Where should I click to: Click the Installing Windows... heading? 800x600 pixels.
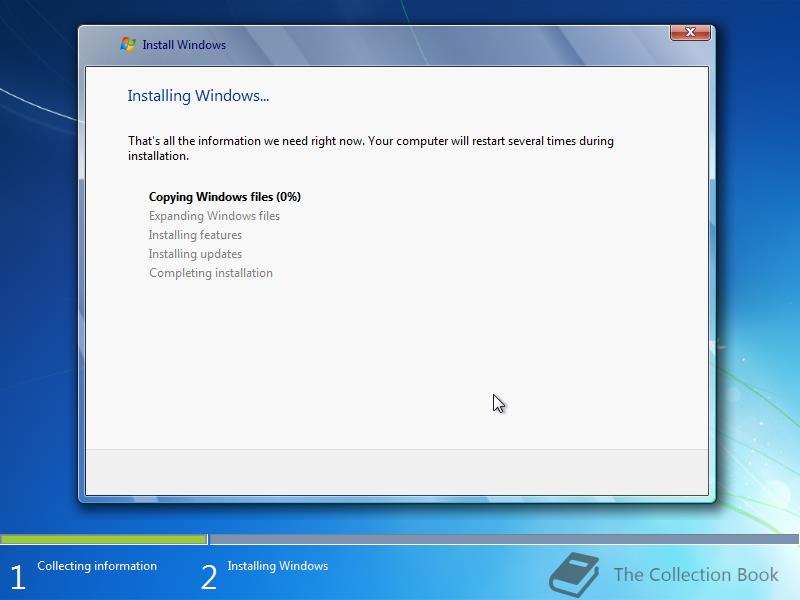198,96
